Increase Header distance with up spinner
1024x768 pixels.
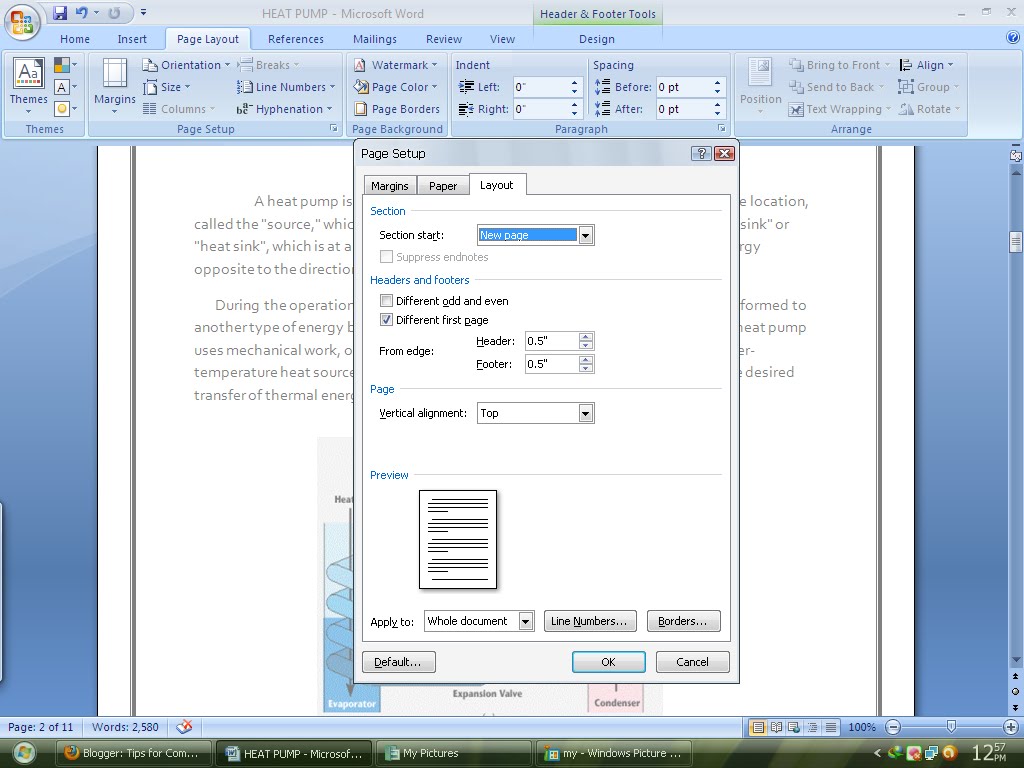586,336
